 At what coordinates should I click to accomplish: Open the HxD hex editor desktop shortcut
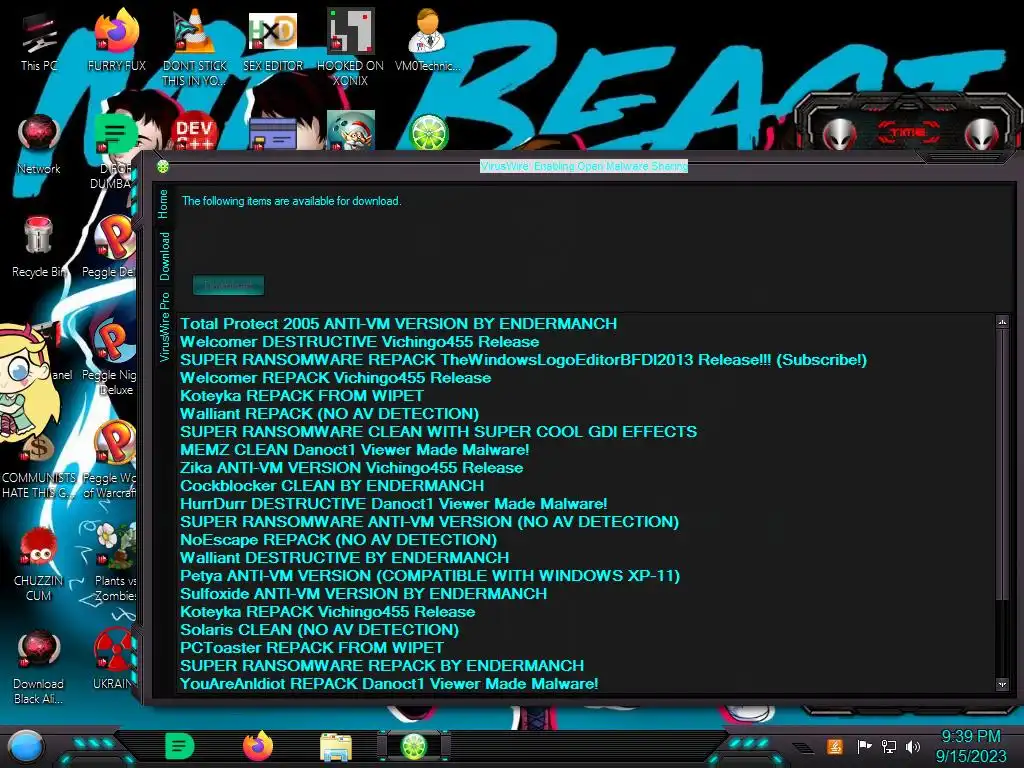coord(273,40)
